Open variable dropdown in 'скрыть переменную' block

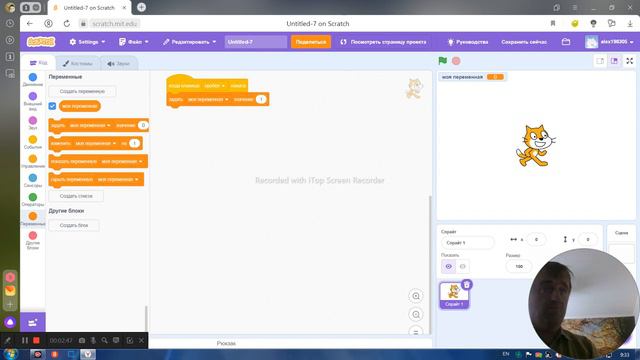[118, 179]
